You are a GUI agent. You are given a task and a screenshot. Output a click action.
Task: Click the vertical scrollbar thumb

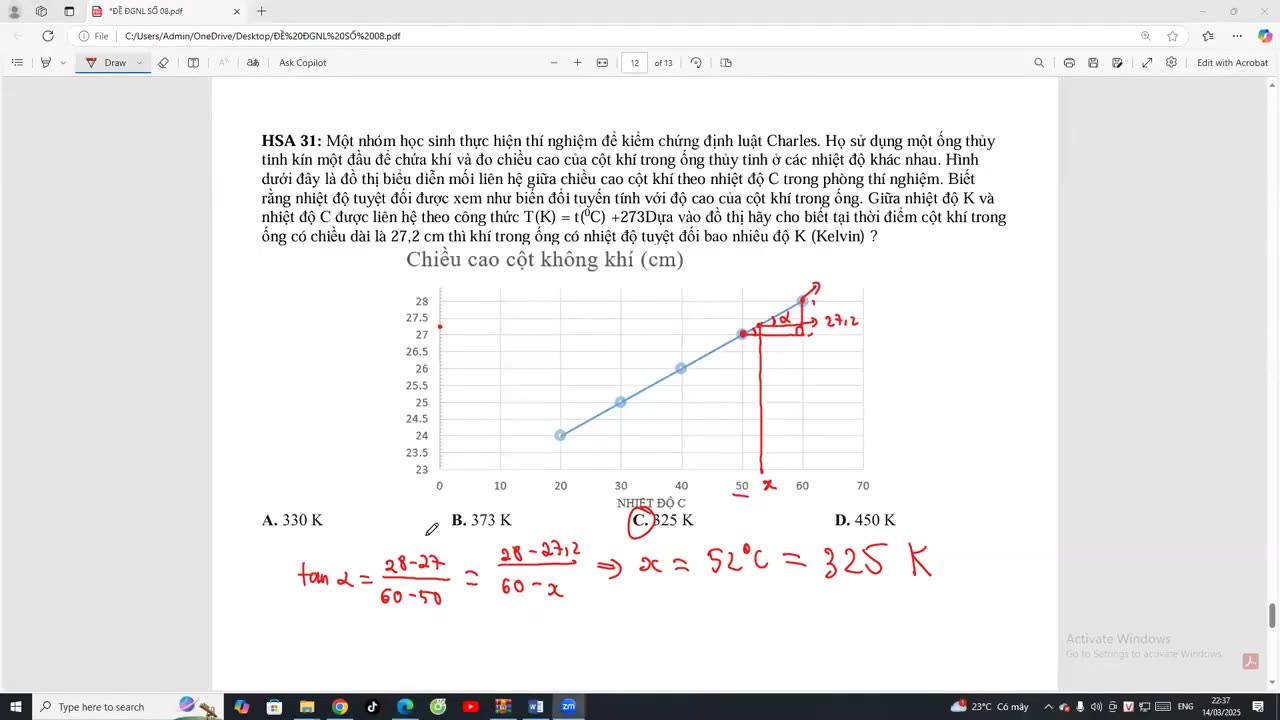click(1272, 616)
